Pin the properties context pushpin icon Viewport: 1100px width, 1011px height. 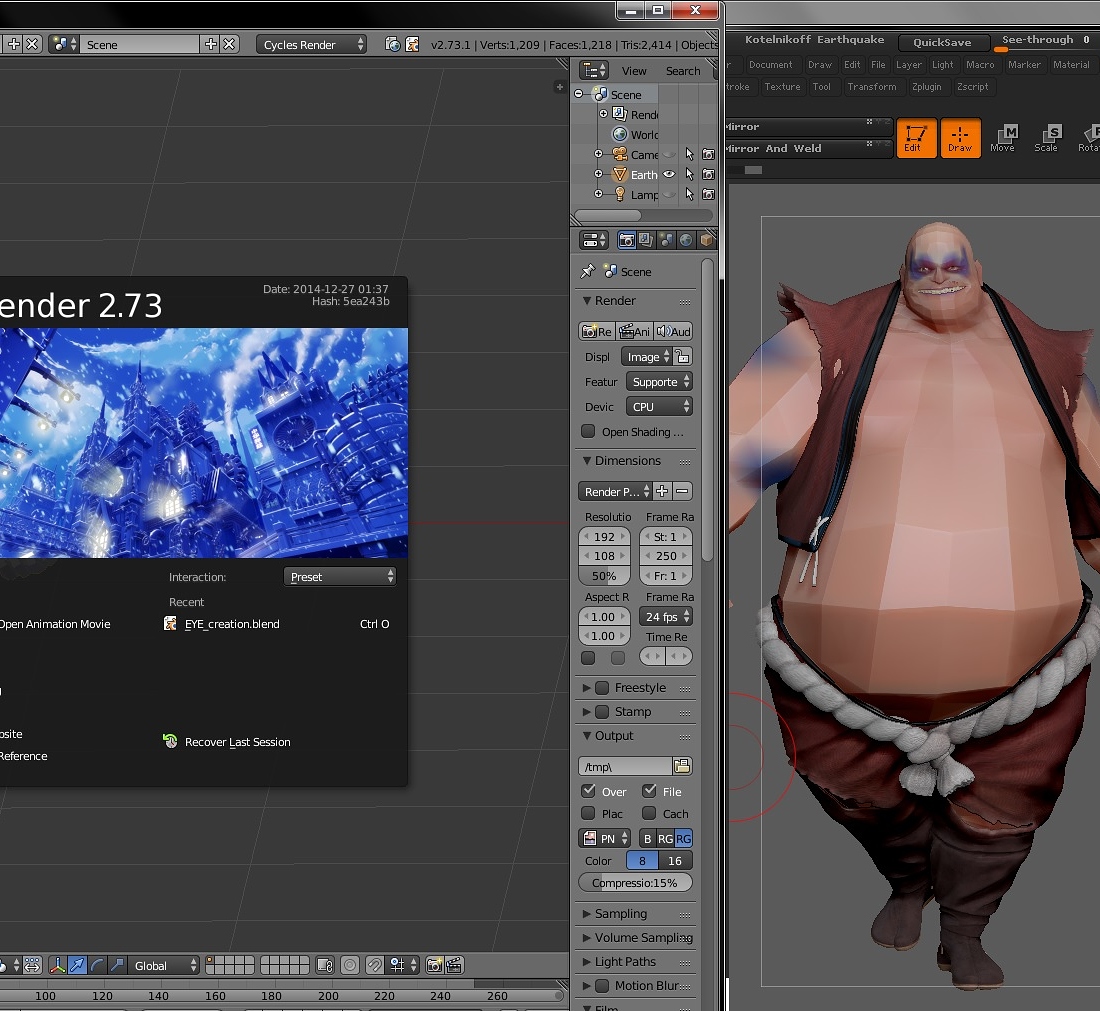[588, 271]
